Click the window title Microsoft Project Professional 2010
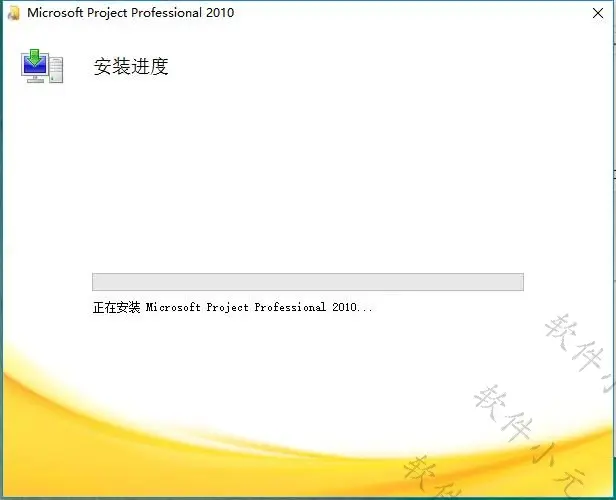 pyautogui.click(x=130, y=13)
